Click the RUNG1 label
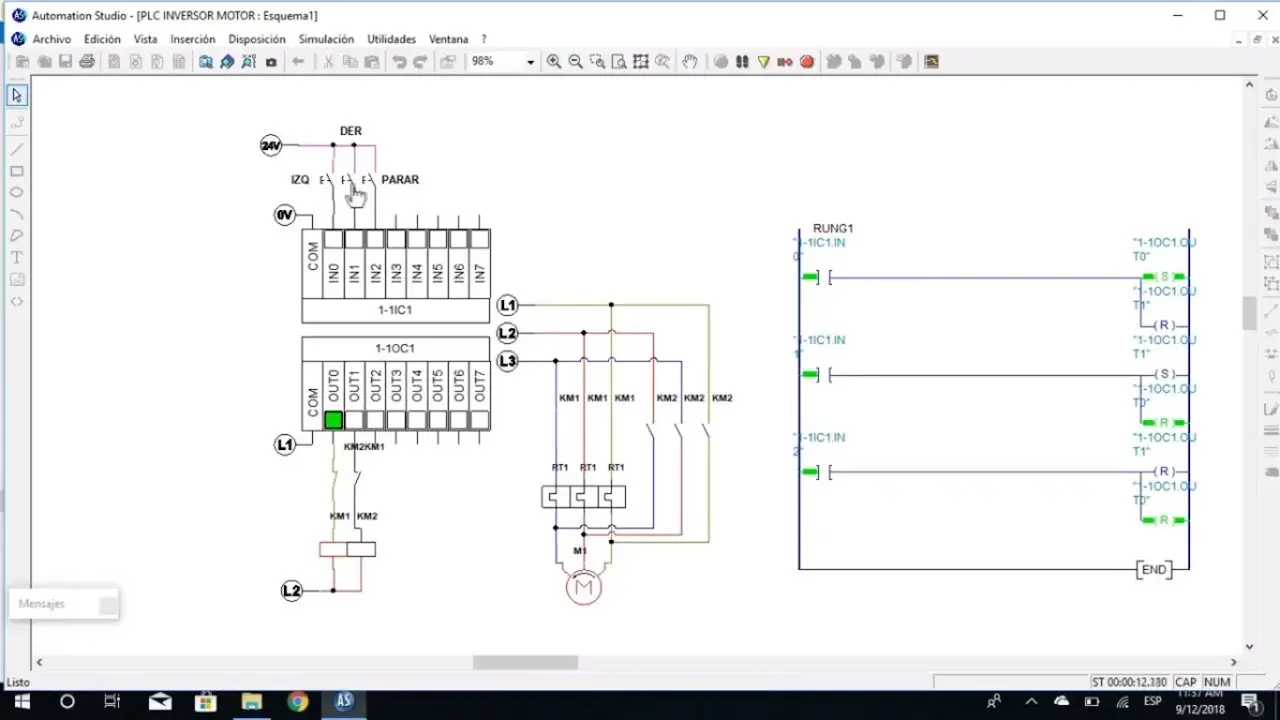 click(x=833, y=229)
